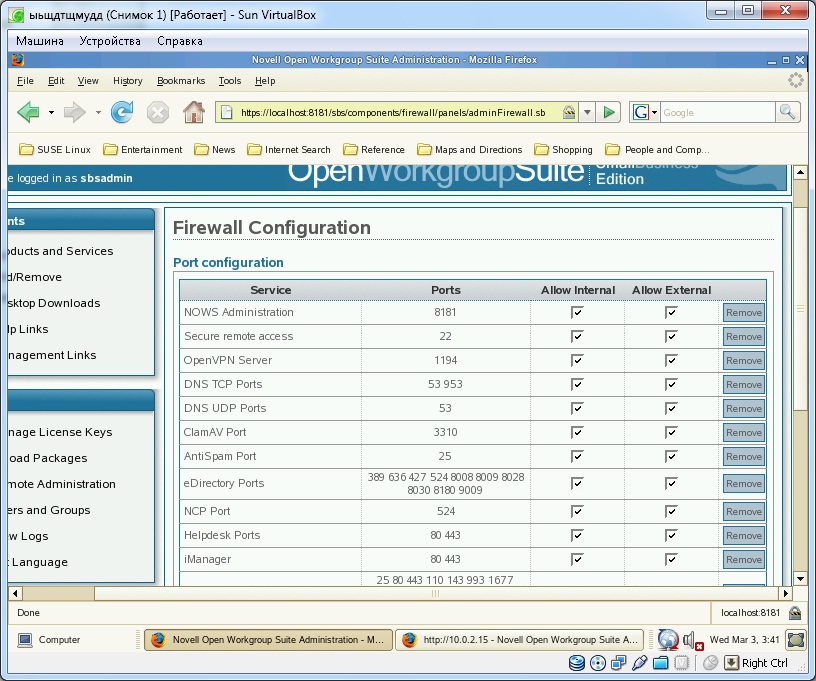The height and width of the screenshot is (681, 816).
Task: Open the Maps and Directions bookmark folder
Action: pos(469,150)
